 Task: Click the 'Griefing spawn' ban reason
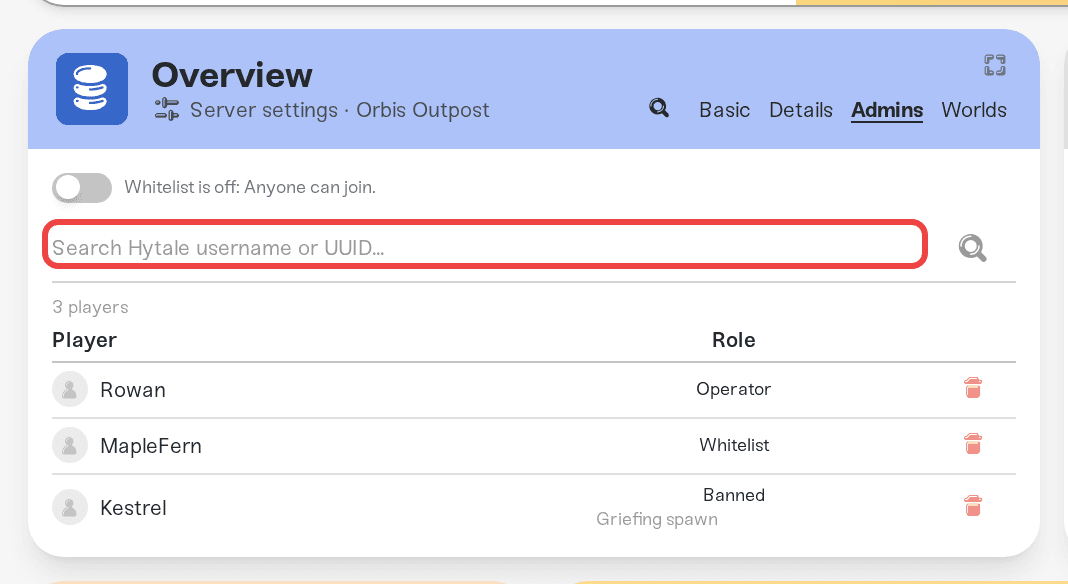pyautogui.click(x=657, y=519)
